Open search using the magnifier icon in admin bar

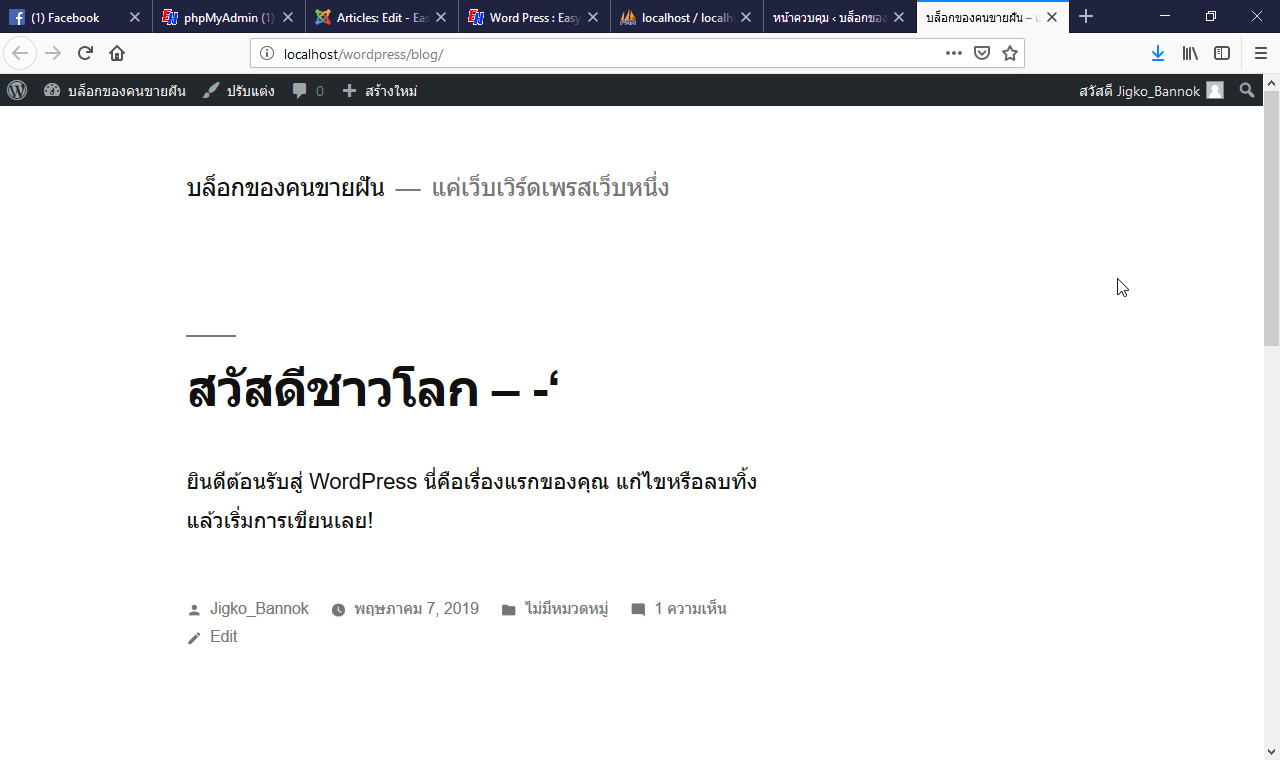point(1246,90)
